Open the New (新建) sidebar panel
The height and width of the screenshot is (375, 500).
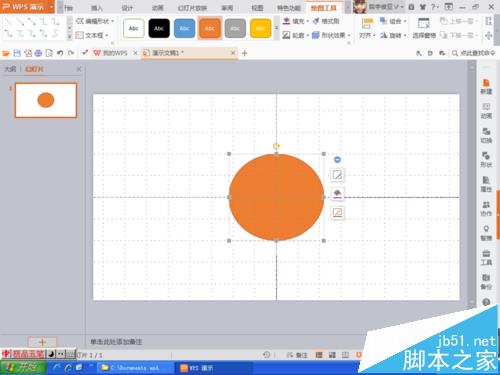pyautogui.click(x=486, y=87)
